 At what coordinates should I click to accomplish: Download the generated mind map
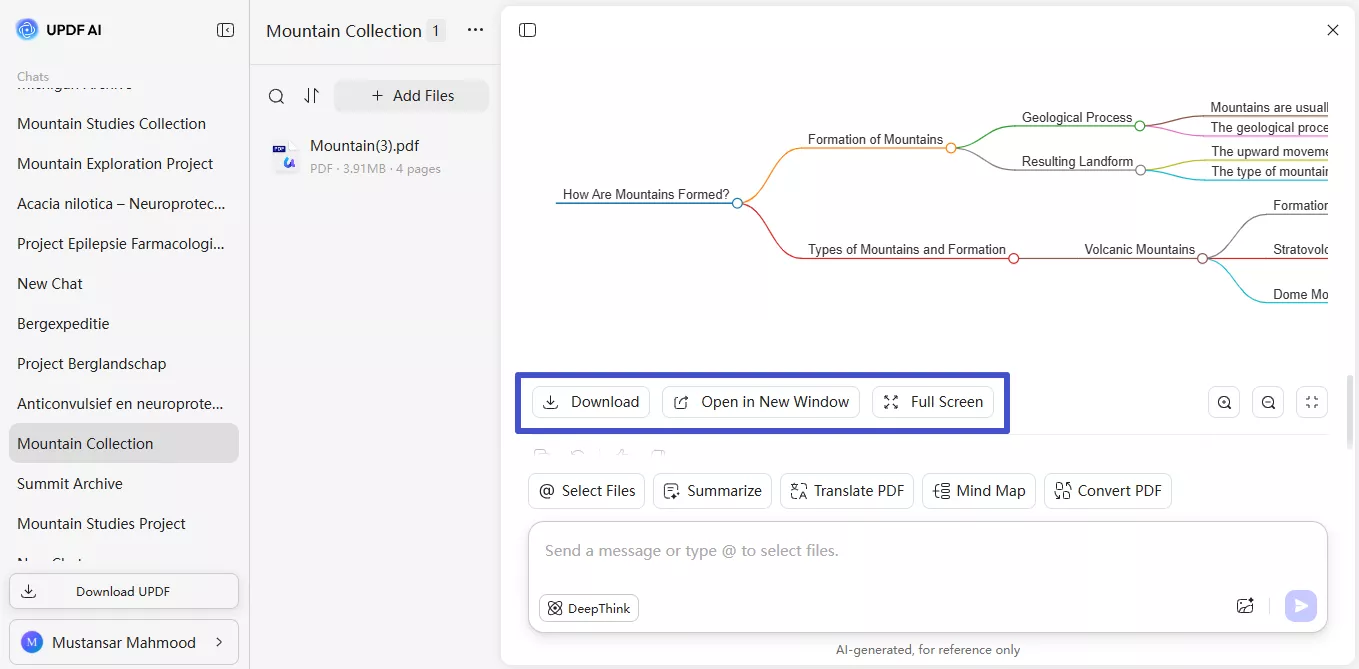coord(590,401)
